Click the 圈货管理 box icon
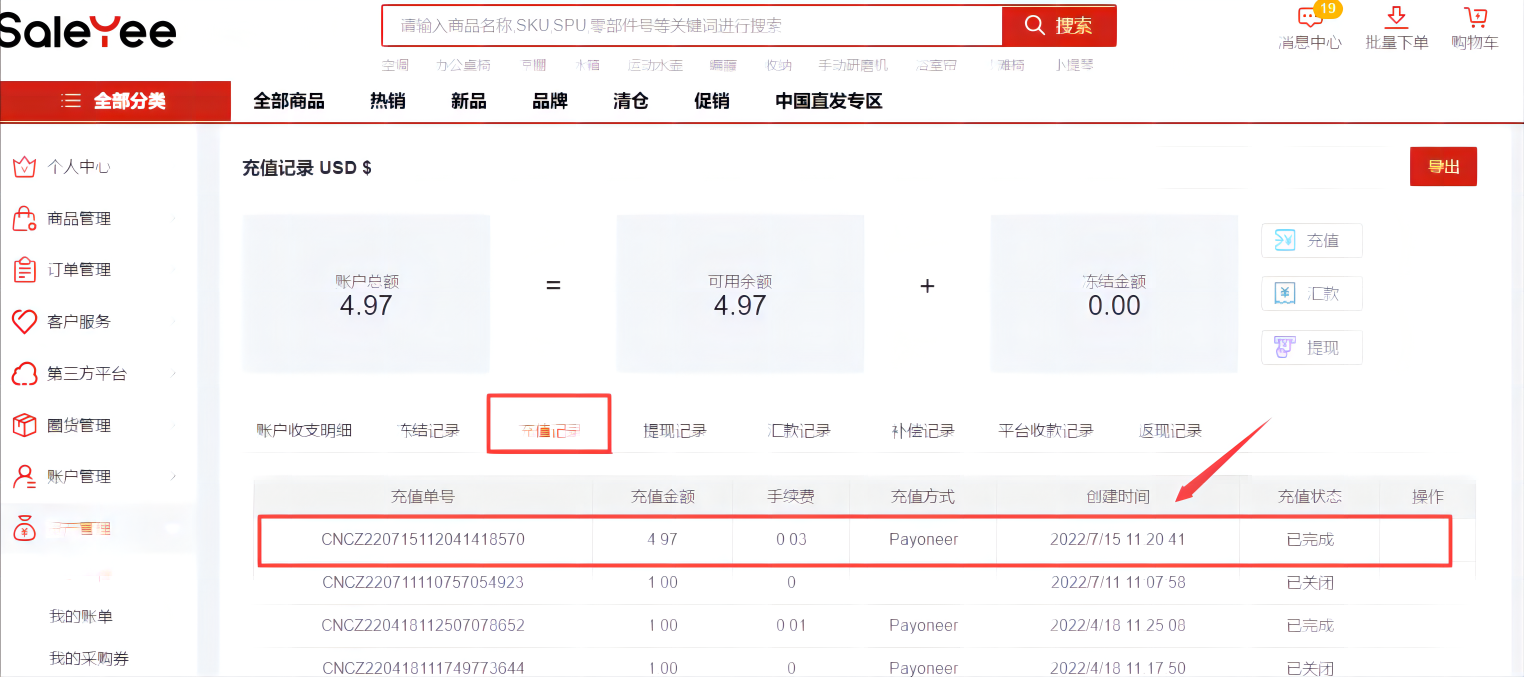The image size is (1524, 677). coord(24,426)
